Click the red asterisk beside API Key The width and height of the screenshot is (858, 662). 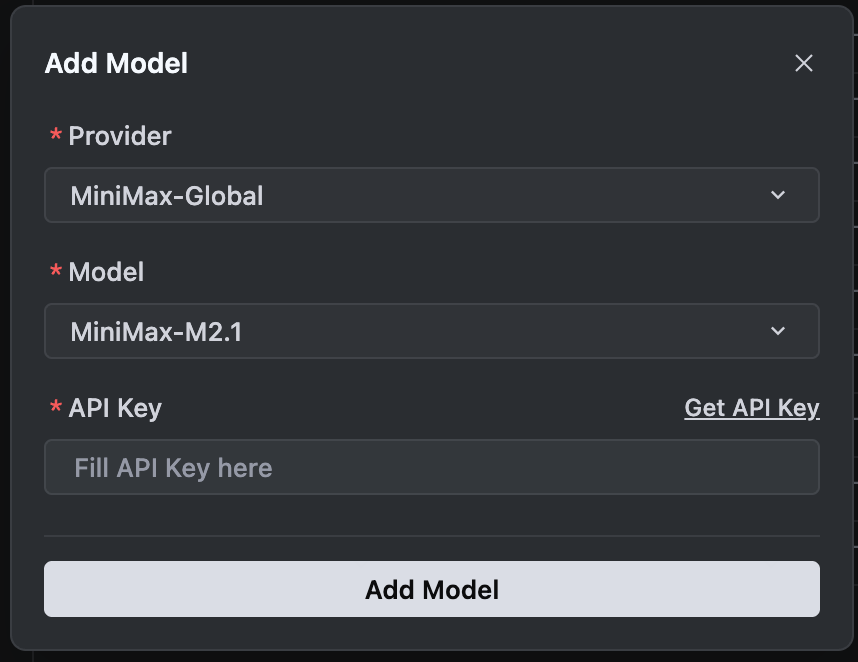coord(55,409)
